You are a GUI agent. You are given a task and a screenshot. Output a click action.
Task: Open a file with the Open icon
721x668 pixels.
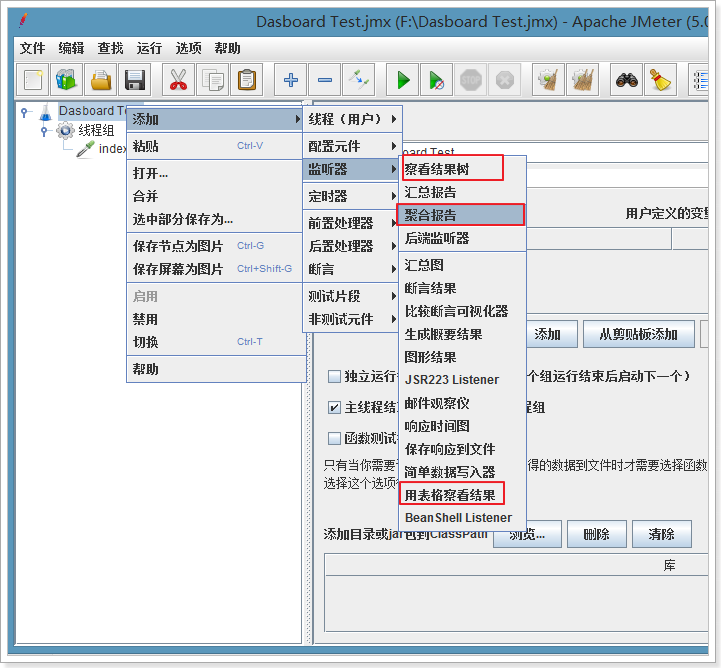(100, 79)
